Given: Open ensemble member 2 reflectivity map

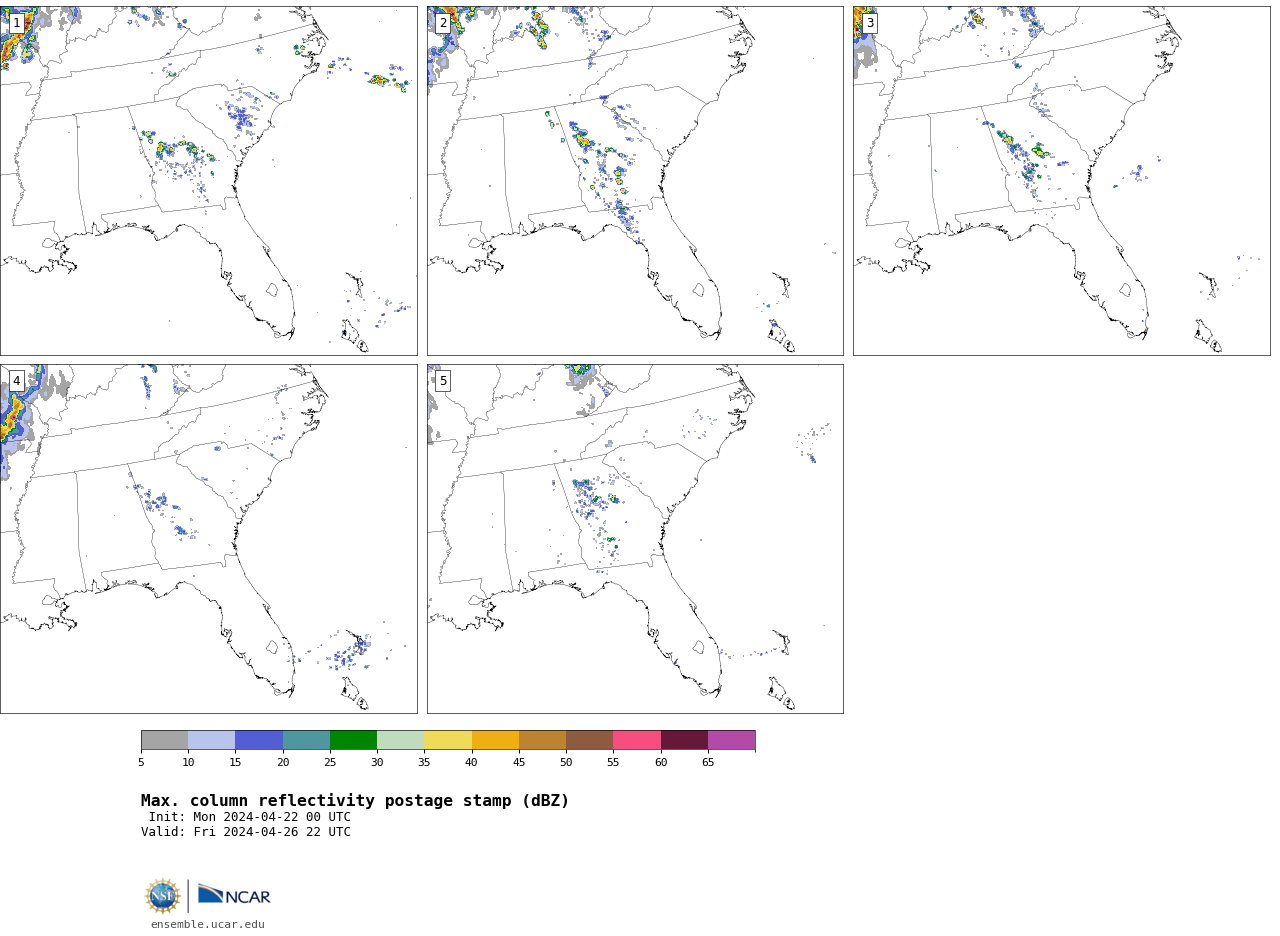Looking at the screenshot, I should click(635, 181).
